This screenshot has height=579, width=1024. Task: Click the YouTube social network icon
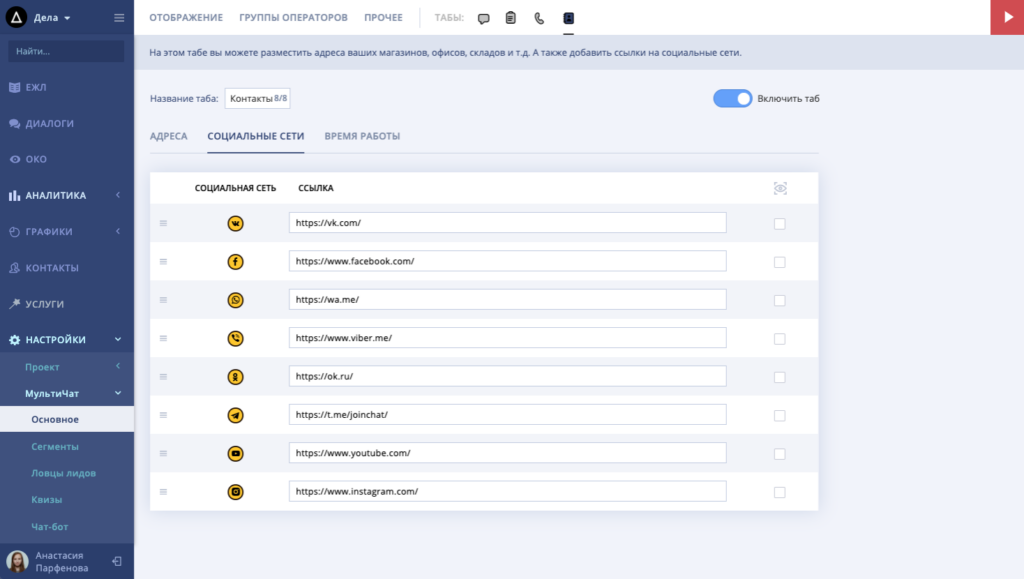[236, 453]
